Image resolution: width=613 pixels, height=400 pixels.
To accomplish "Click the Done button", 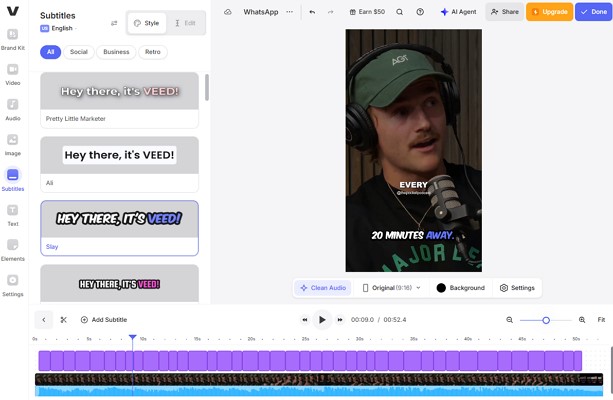I will [x=593, y=12].
